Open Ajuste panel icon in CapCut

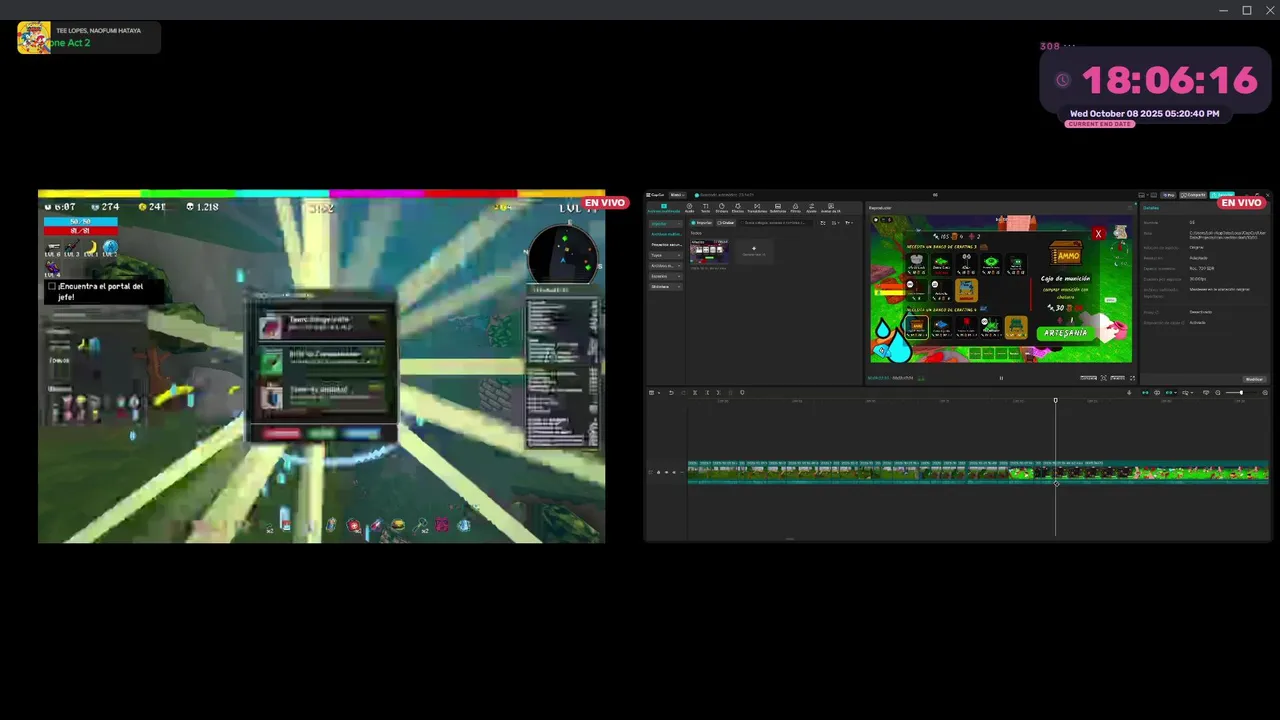(x=811, y=207)
